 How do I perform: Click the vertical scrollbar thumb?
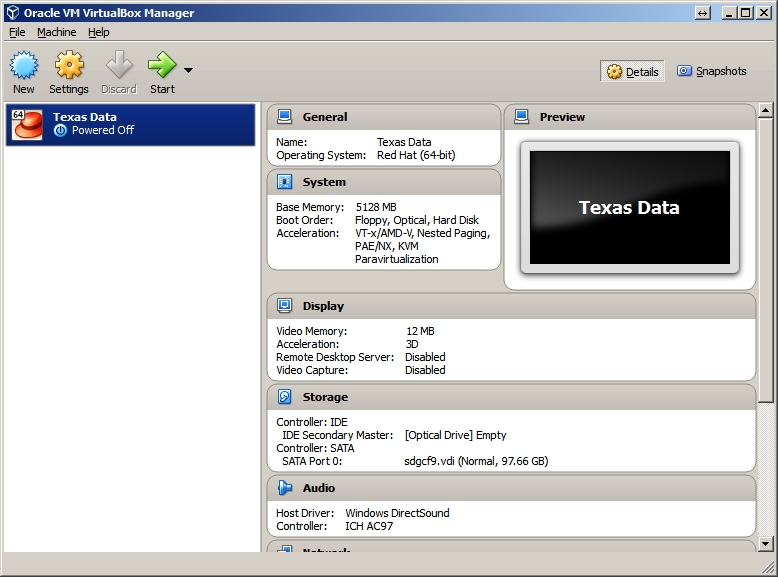click(766, 260)
